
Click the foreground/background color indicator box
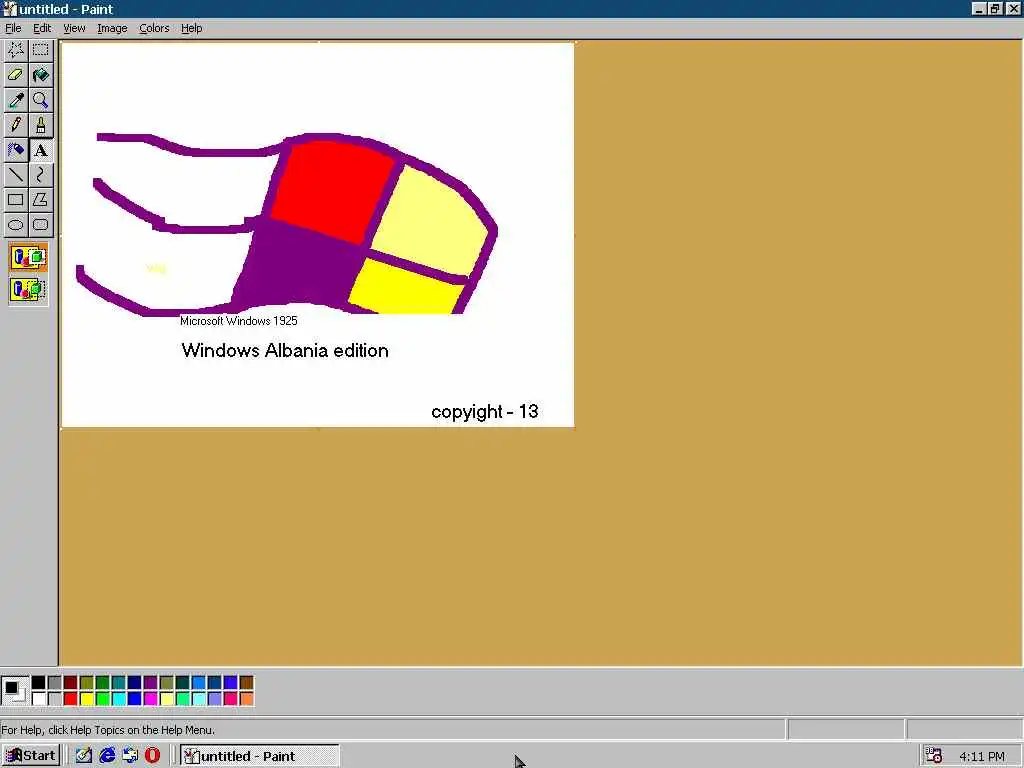point(14,690)
